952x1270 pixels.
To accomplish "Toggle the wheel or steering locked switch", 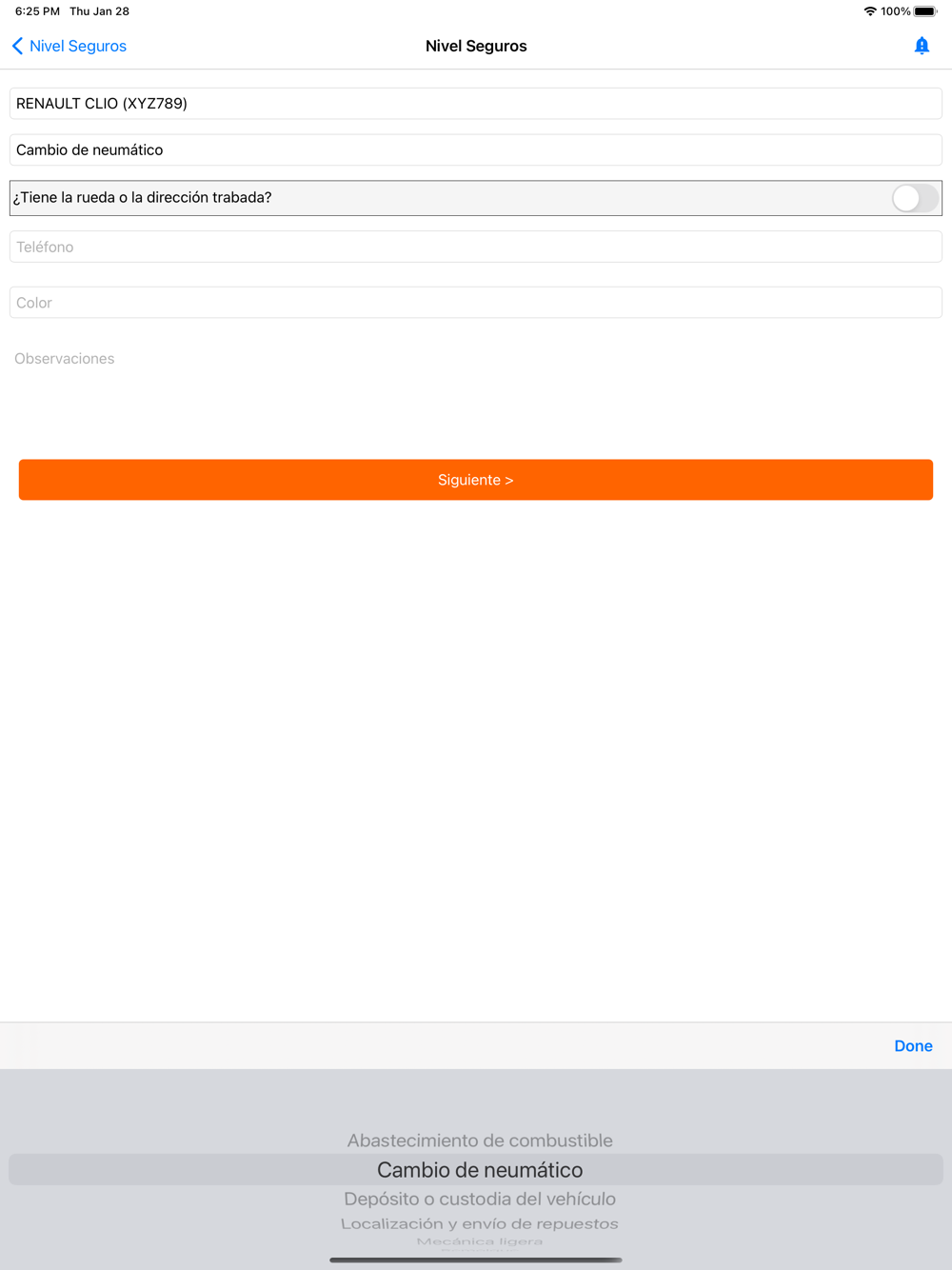I will (x=915, y=198).
